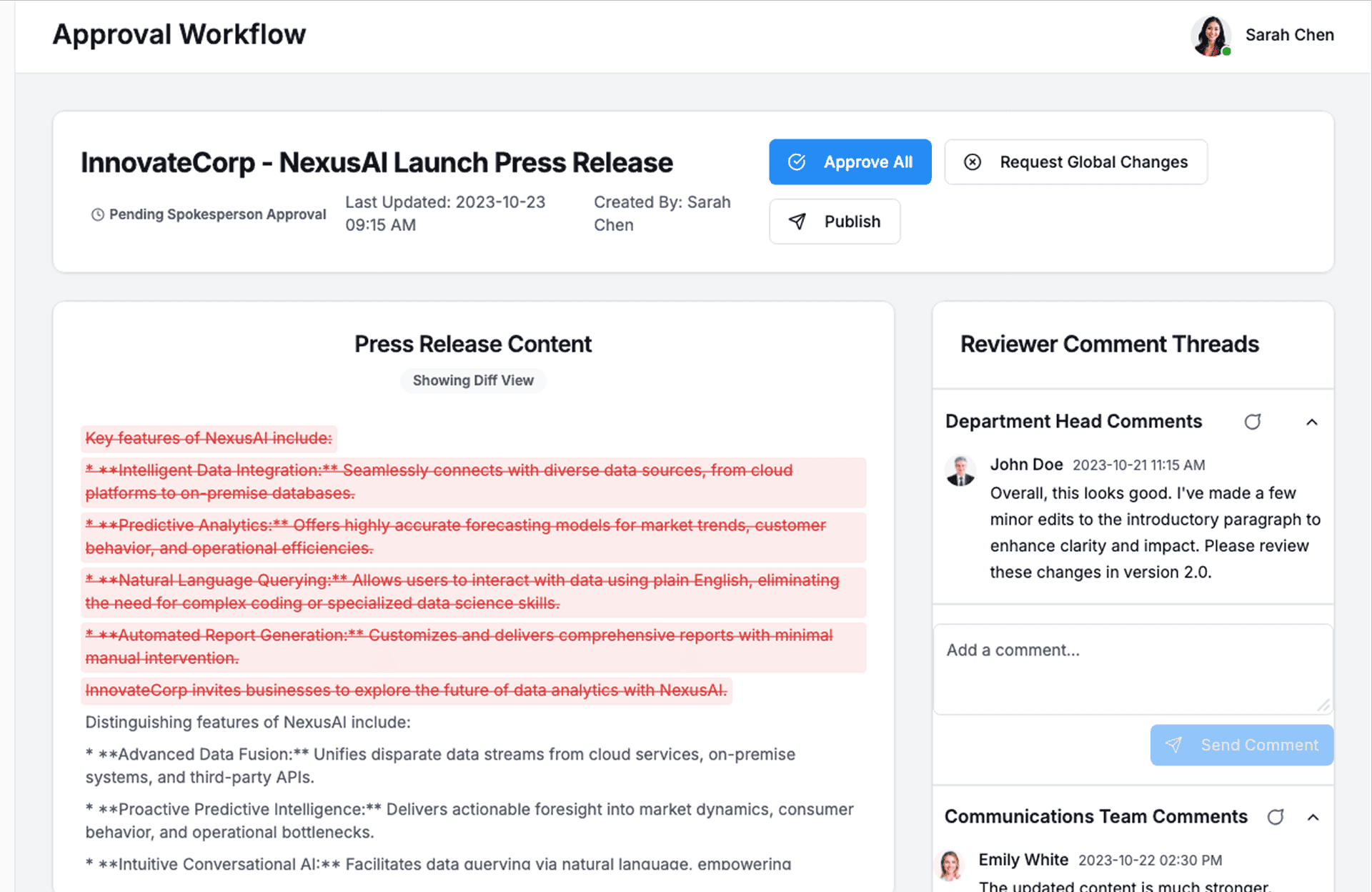1372x892 pixels.
Task: Click Sarah Chen's profile avatar
Action: pyautogui.click(x=1211, y=36)
